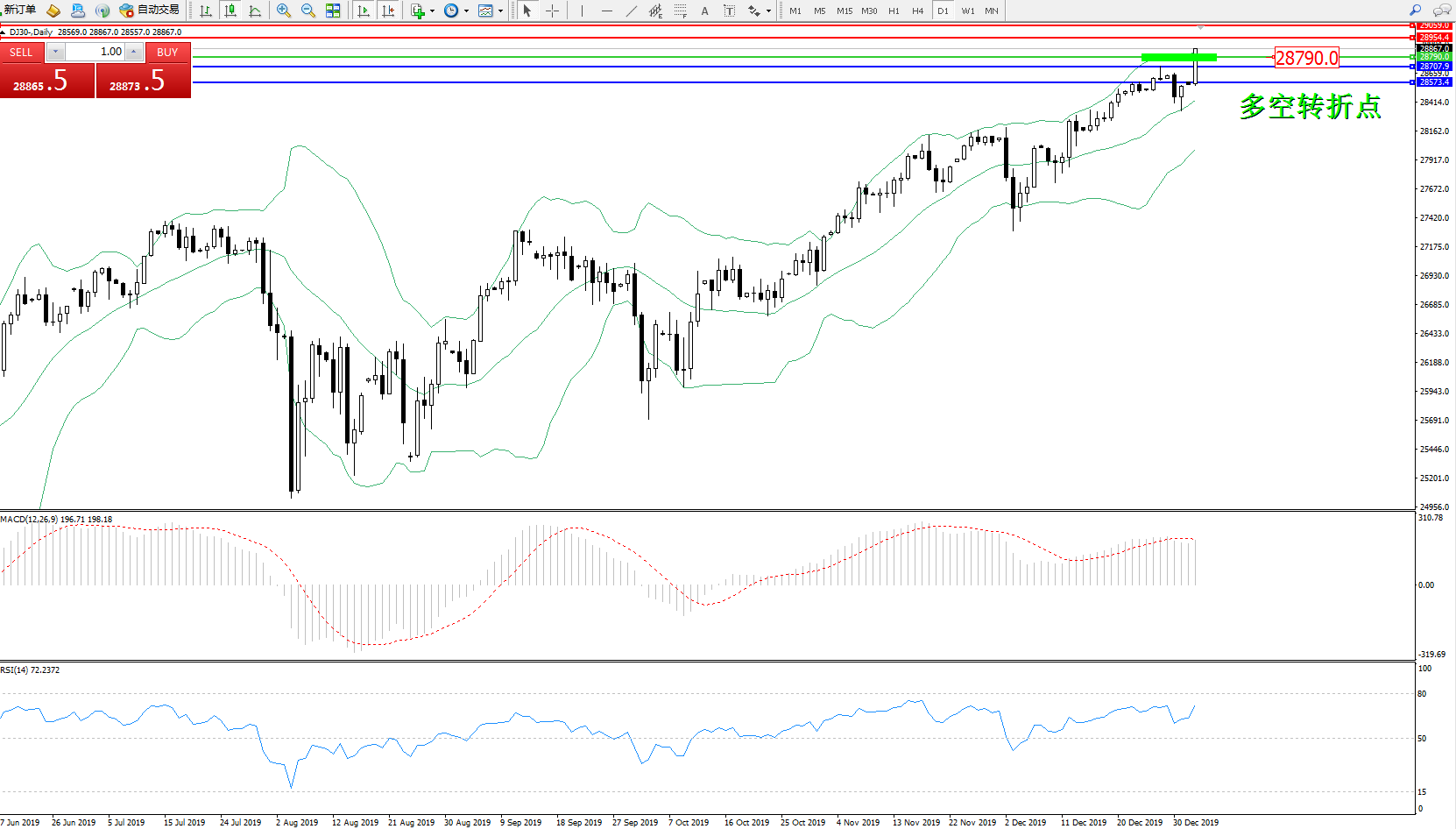Switch chart to candlestick mode
Screen dimensions: 1456x829
pos(230,11)
